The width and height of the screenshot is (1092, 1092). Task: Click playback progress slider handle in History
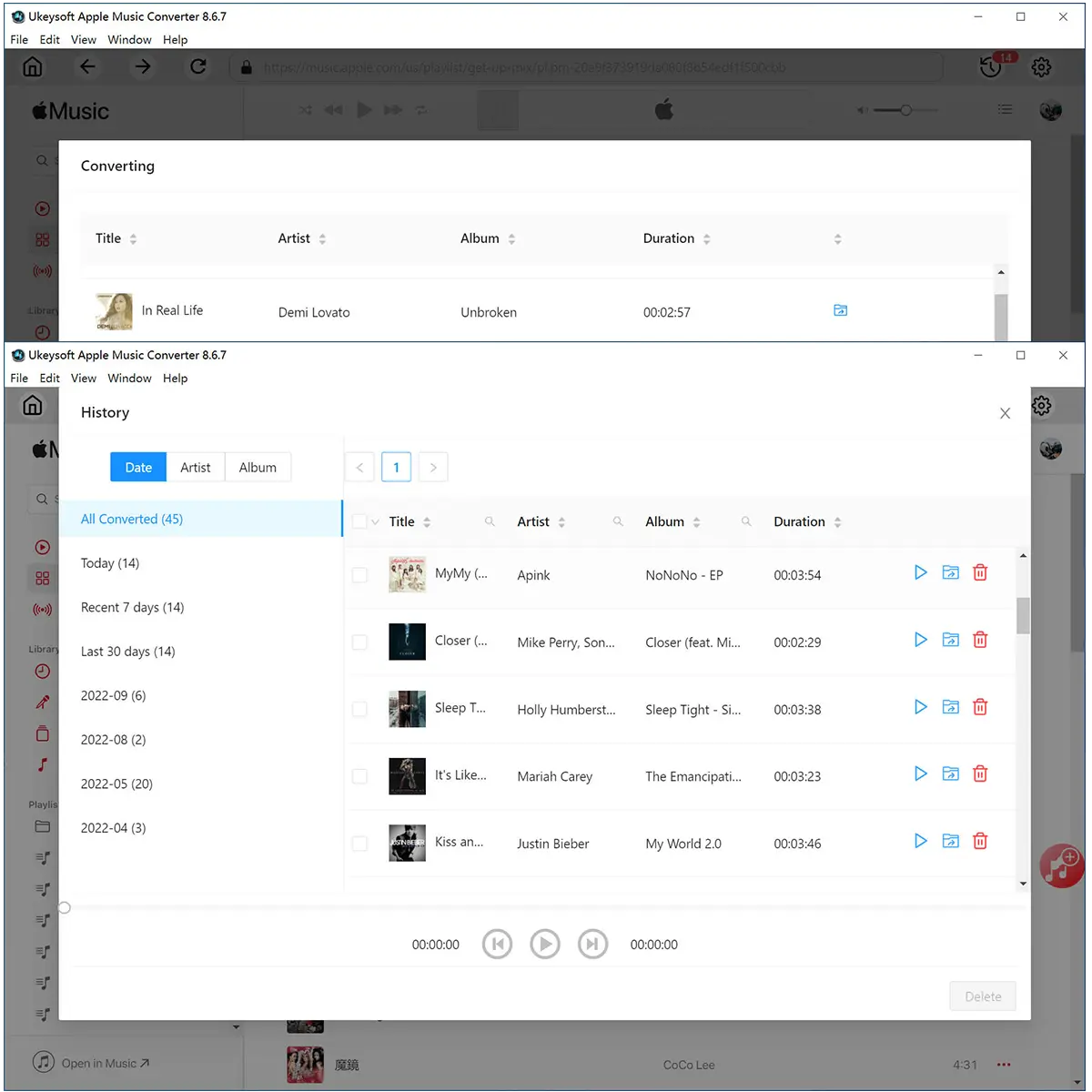coord(65,907)
